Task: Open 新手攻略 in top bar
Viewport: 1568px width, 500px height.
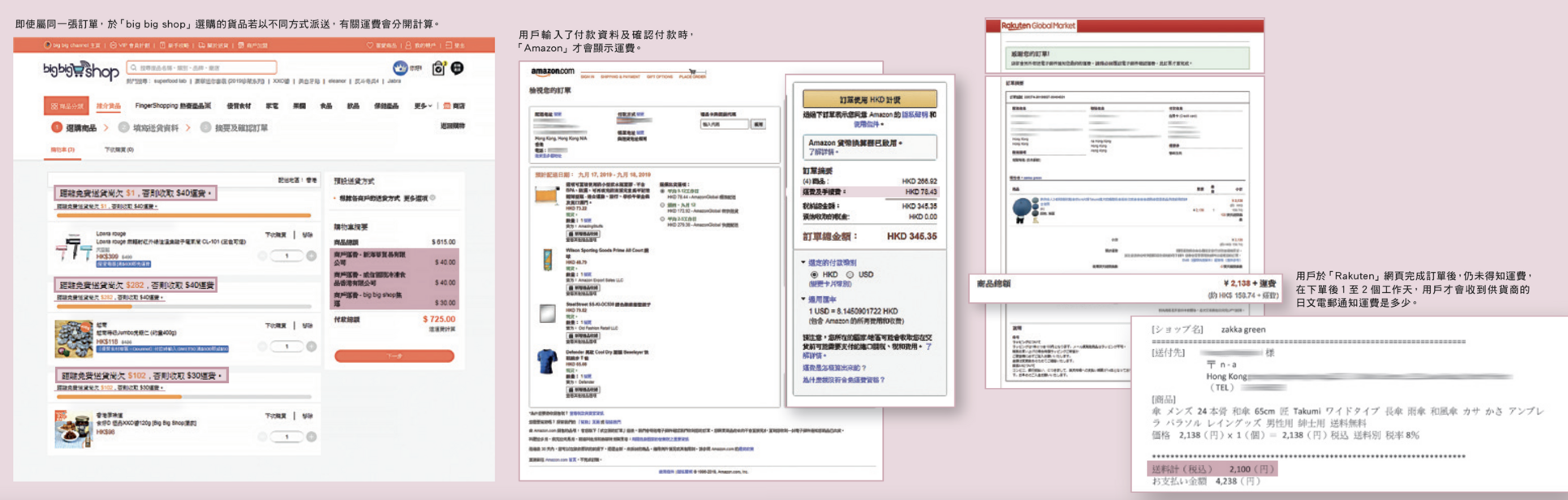Action: pos(174,45)
